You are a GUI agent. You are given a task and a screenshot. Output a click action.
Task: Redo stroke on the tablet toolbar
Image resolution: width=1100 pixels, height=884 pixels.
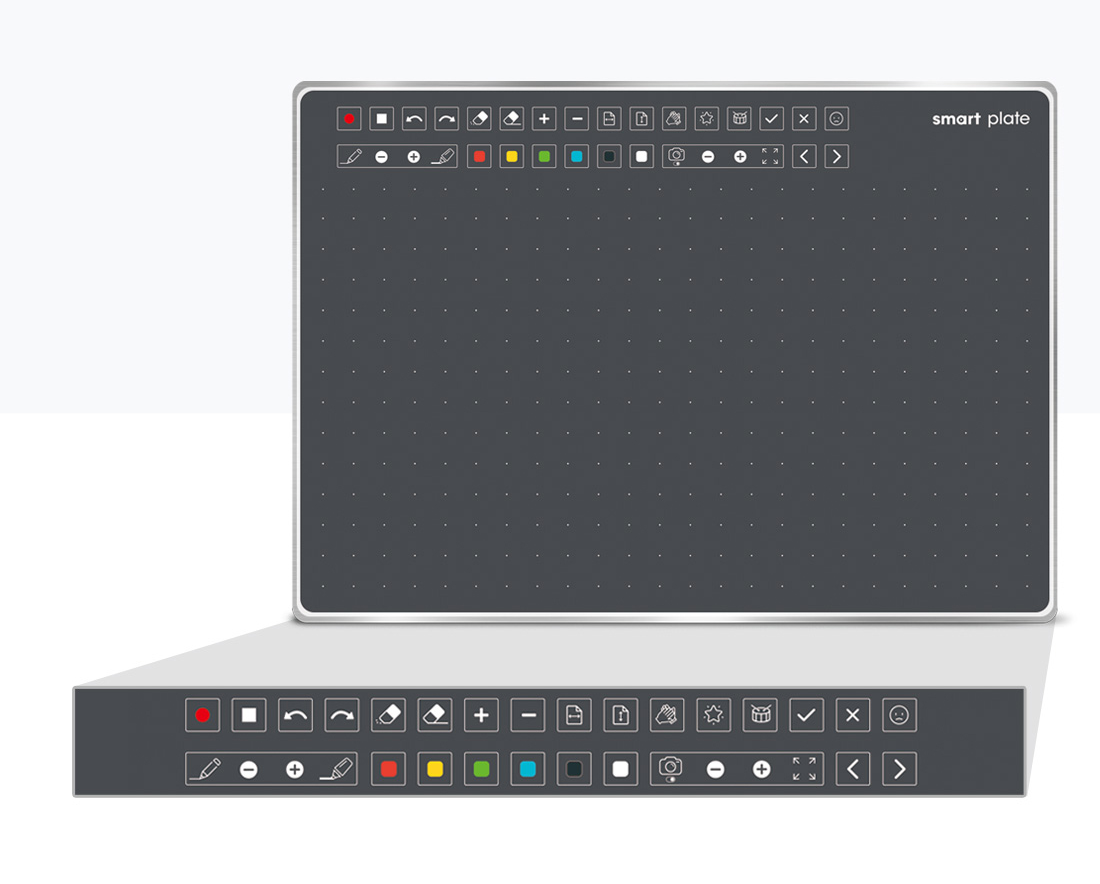[446, 119]
